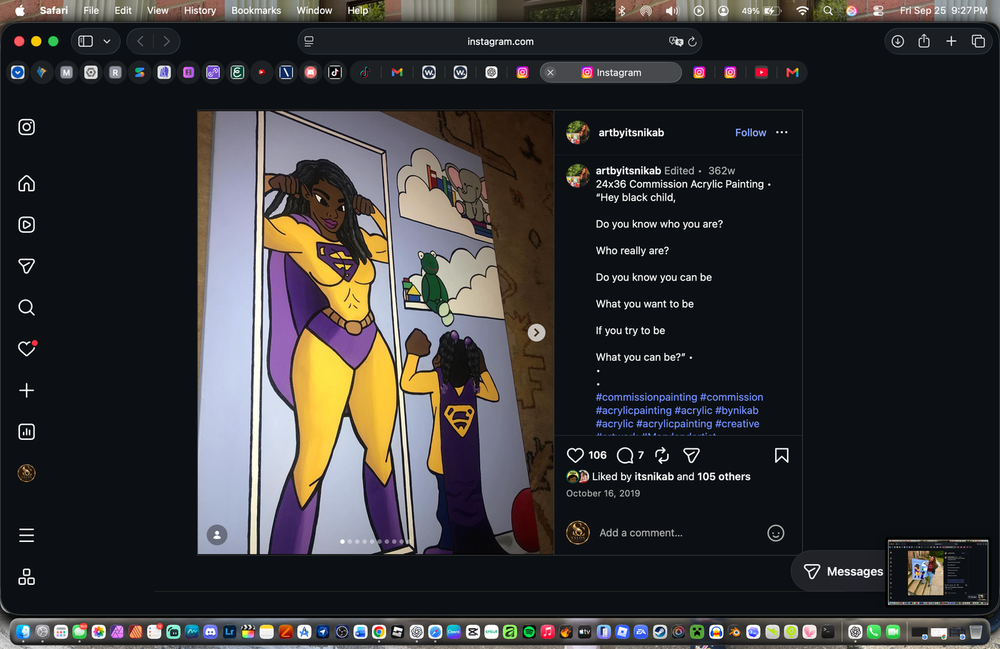Open Safari File menu

(91, 10)
